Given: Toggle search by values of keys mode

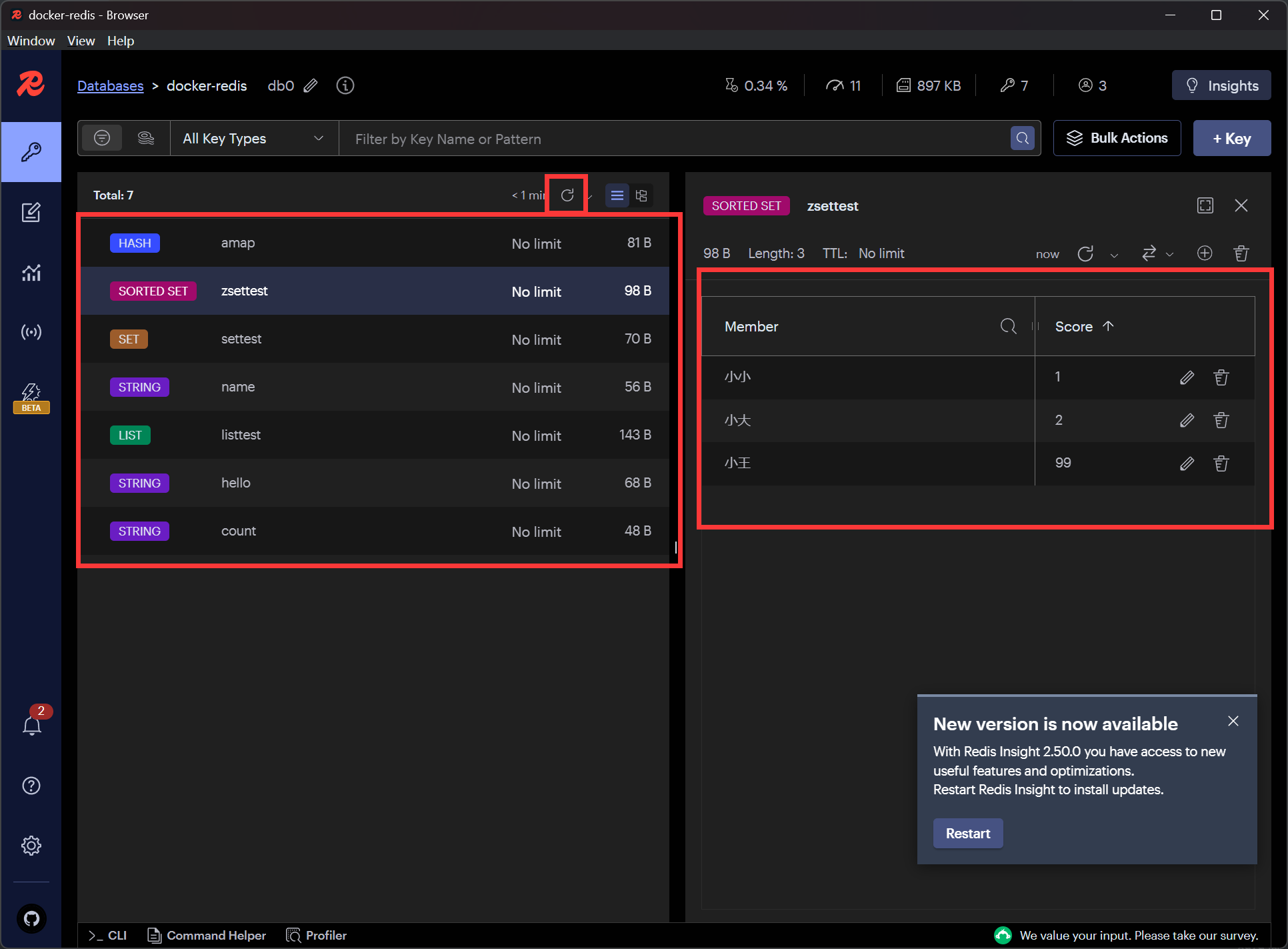Looking at the screenshot, I should [146, 138].
